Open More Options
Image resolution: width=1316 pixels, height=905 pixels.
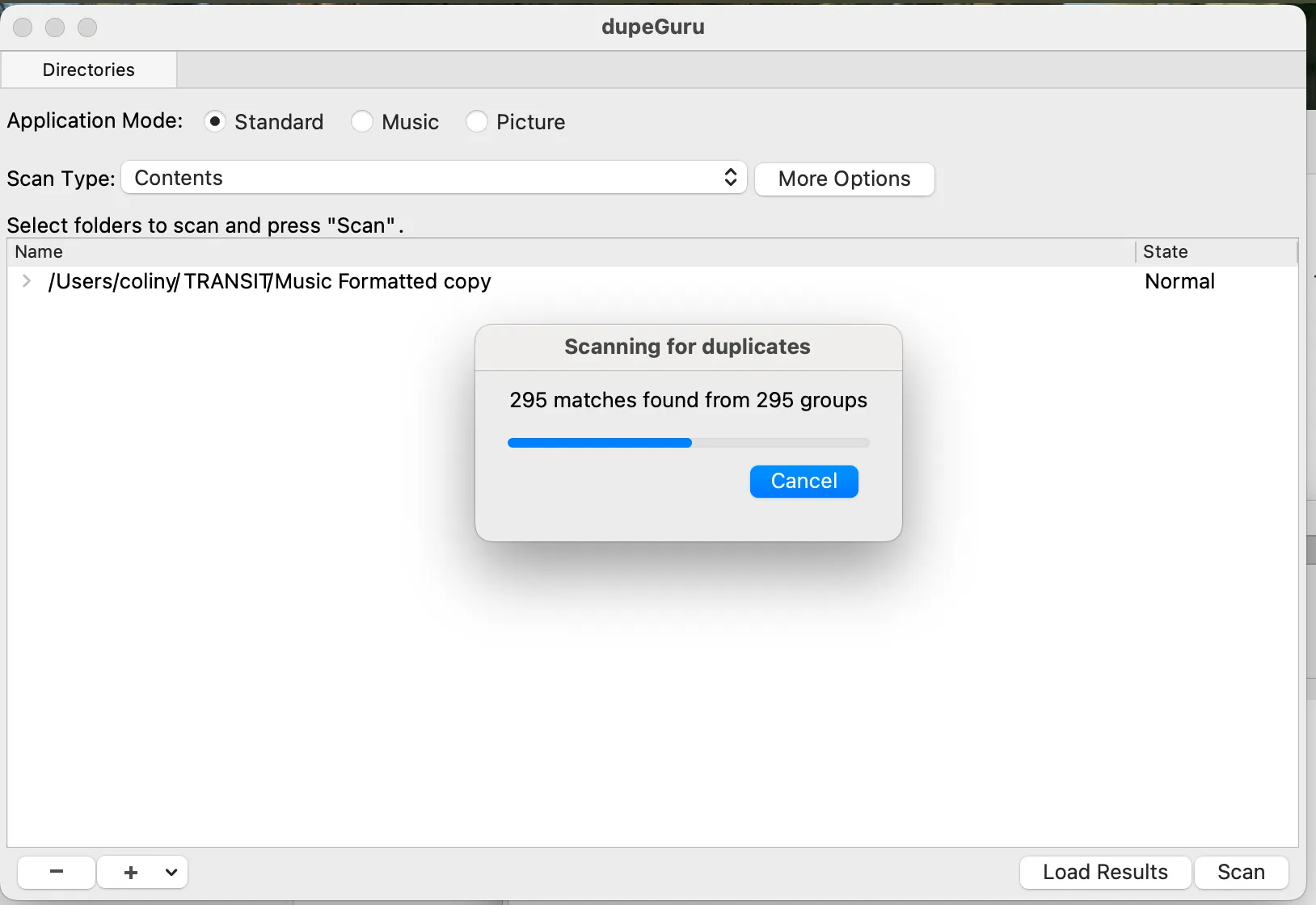[844, 179]
